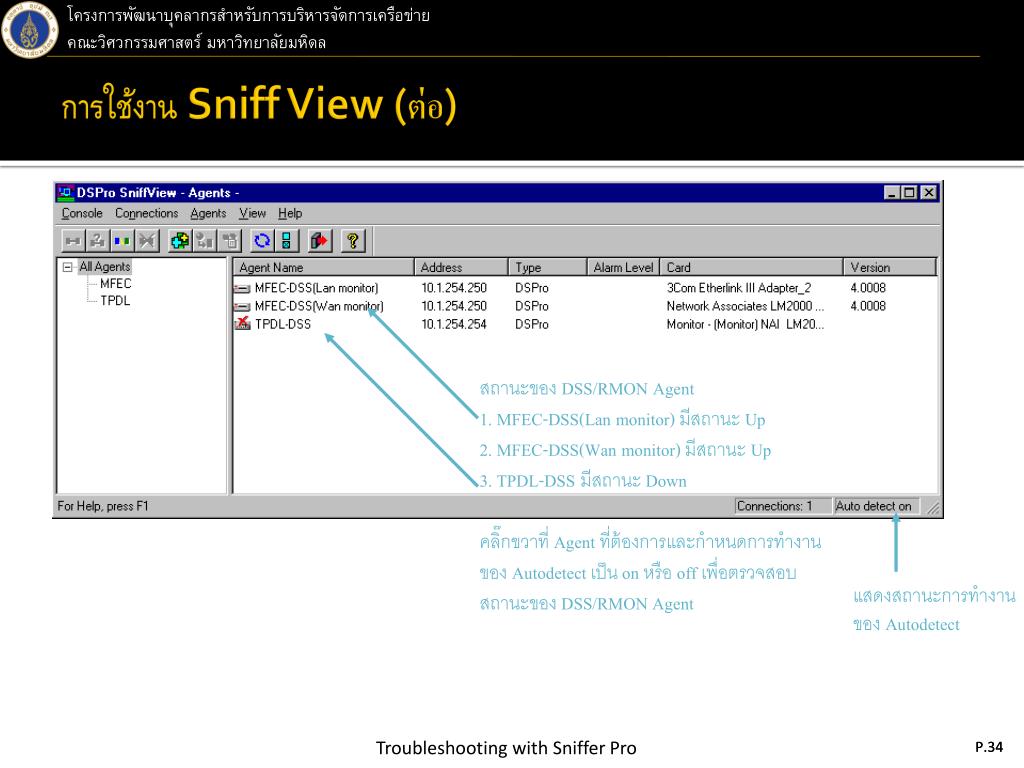The width and height of the screenshot is (1024, 768).
Task: Sort by Type column header
Action: pyautogui.click(x=547, y=267)
